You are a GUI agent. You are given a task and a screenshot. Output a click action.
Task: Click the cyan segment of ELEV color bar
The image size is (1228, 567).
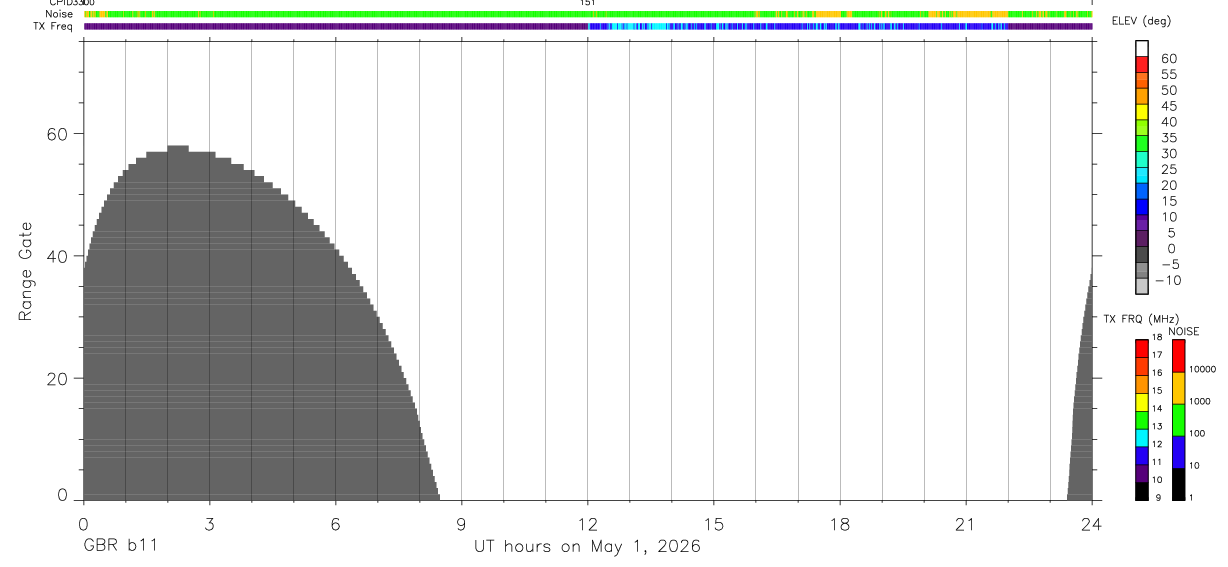(x=1142, y=175)
